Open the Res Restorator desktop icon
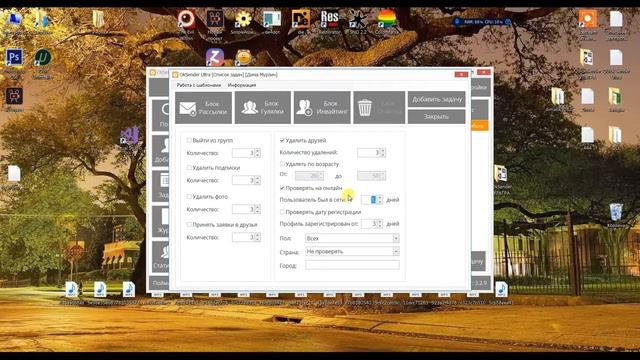Screen dimensions: 640x360 [329, 19]
